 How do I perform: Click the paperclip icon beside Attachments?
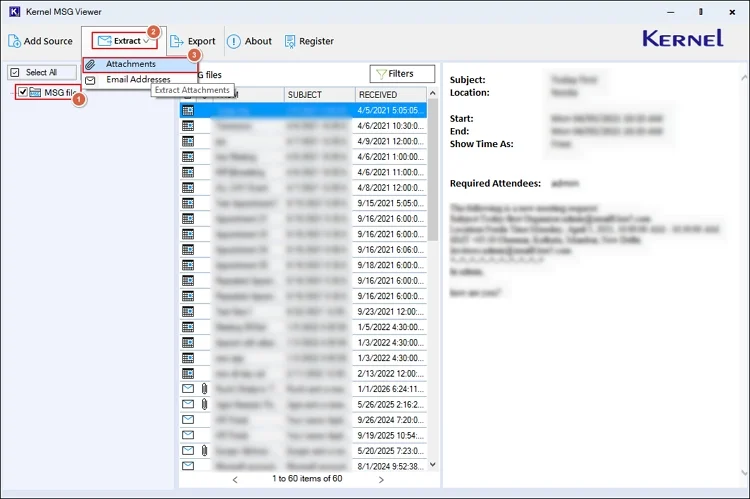click(90, 64)
